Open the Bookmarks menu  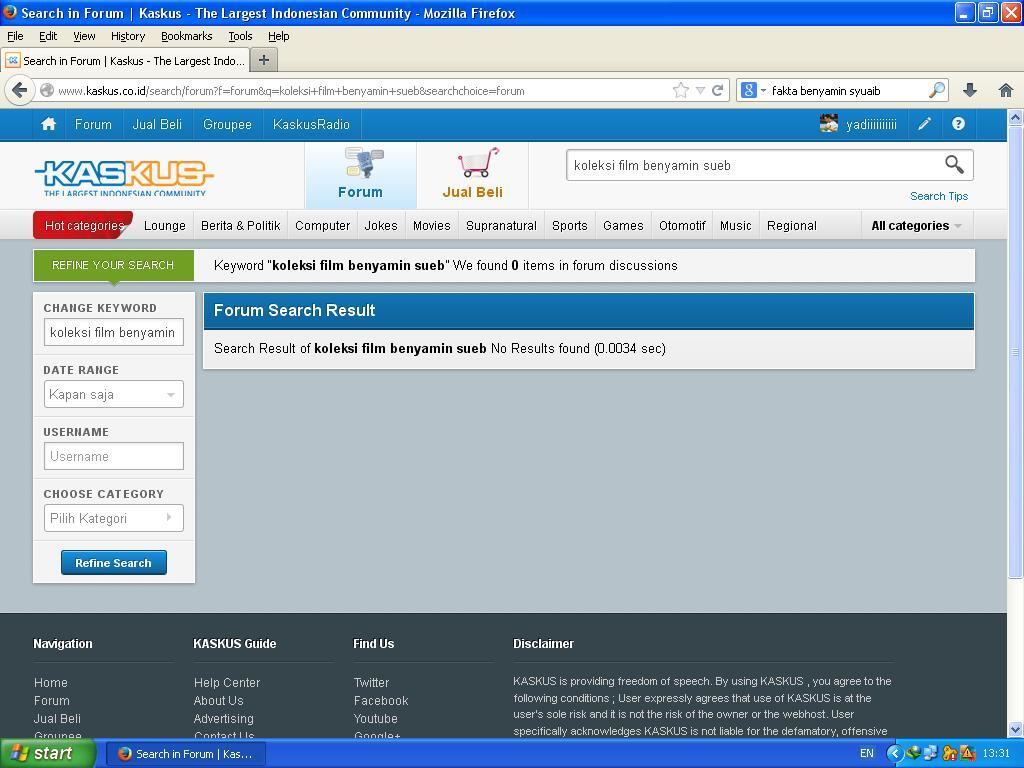point(187,36)
